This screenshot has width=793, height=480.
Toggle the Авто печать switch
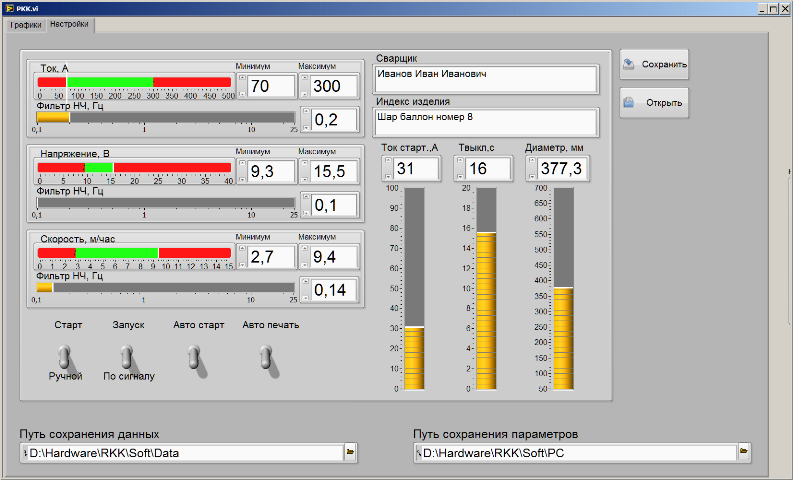click(x=266, y=357)
